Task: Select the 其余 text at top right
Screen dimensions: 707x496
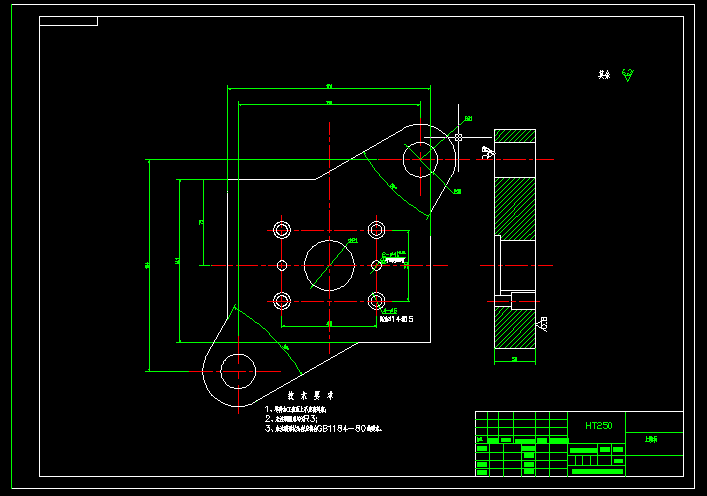Action: click(x=604, y=75)
